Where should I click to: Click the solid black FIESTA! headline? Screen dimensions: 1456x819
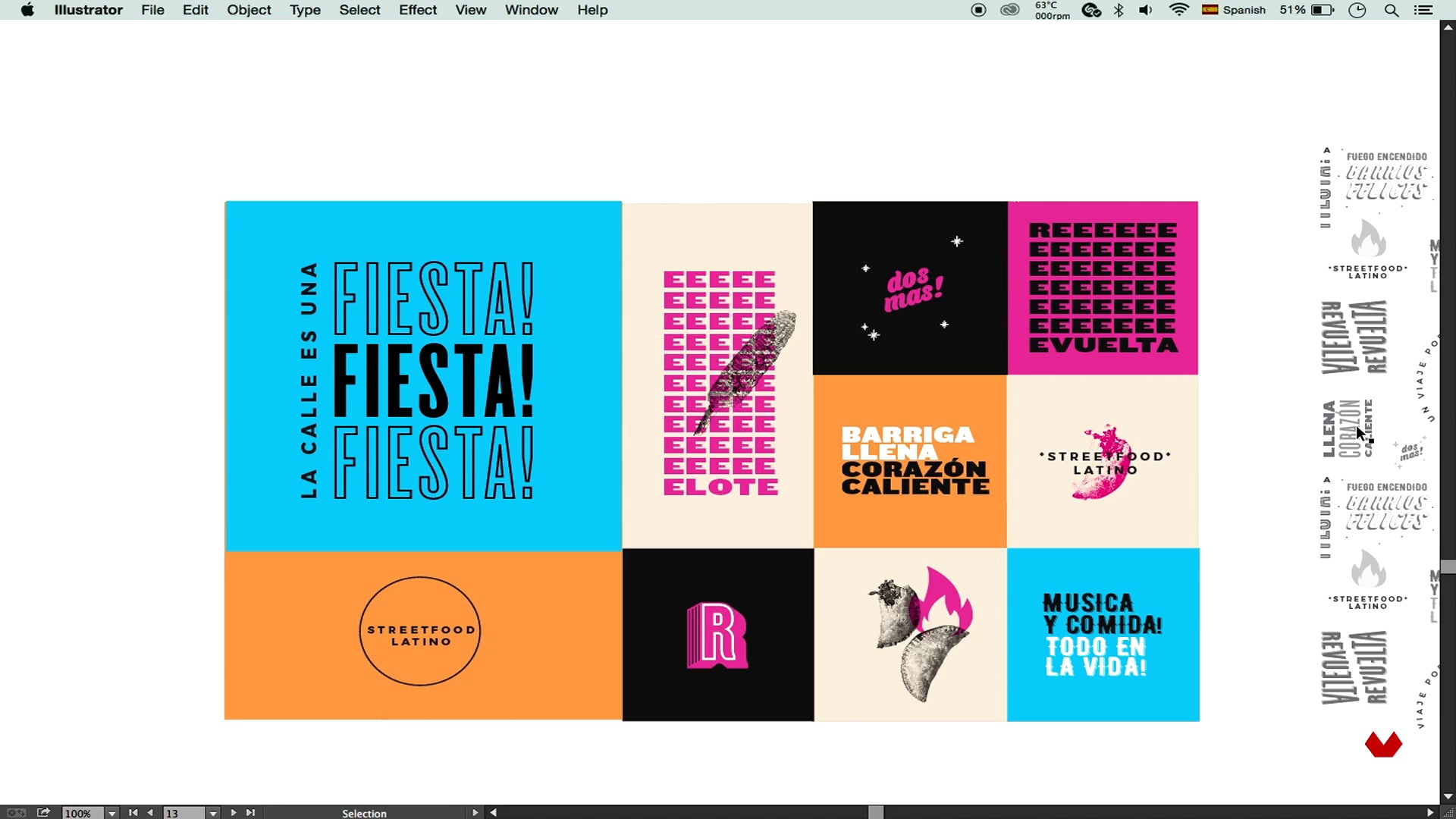point(433,381)
